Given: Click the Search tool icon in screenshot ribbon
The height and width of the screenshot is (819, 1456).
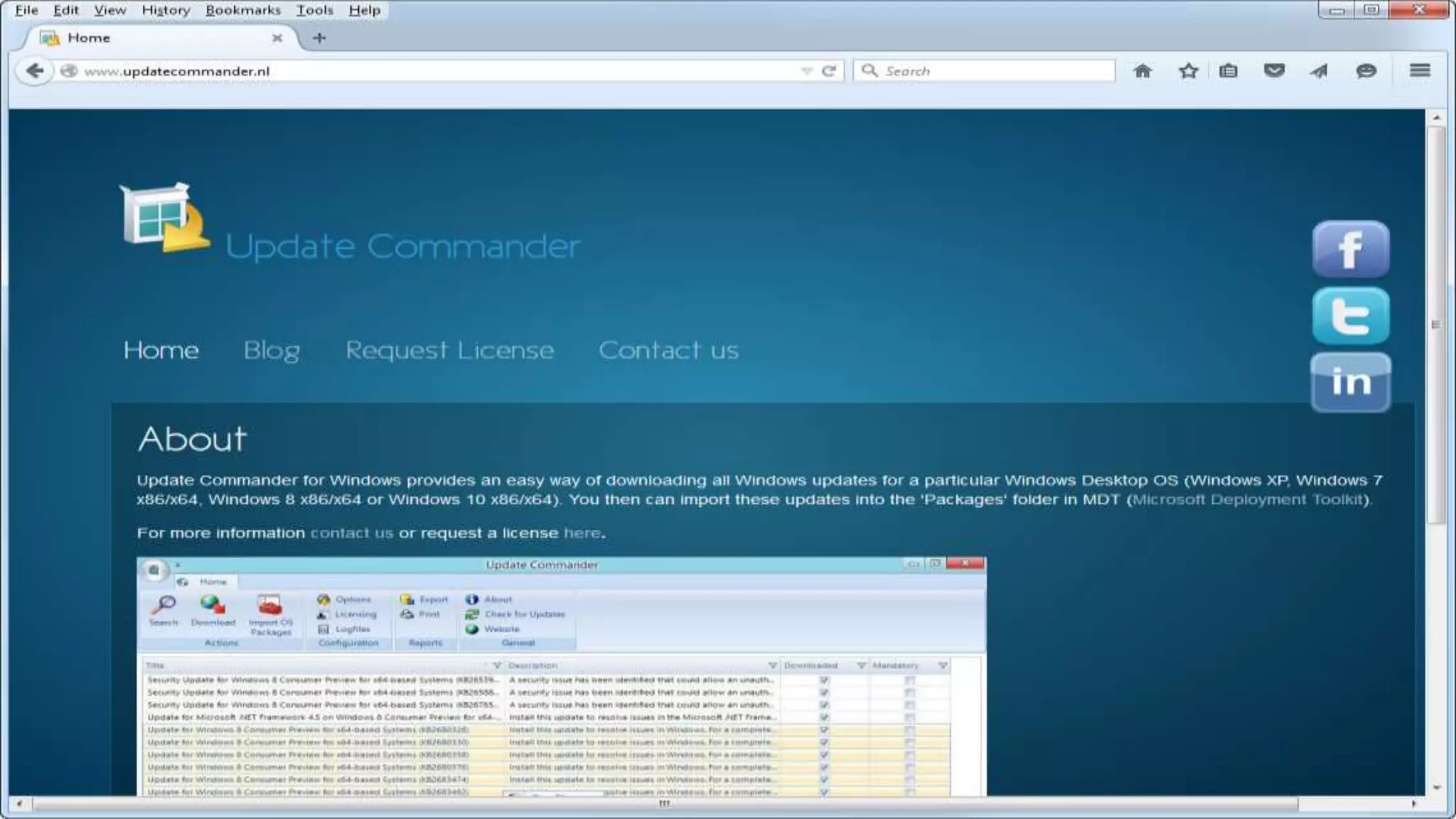Looking at the screenshot, I should [x=164, y=605].
